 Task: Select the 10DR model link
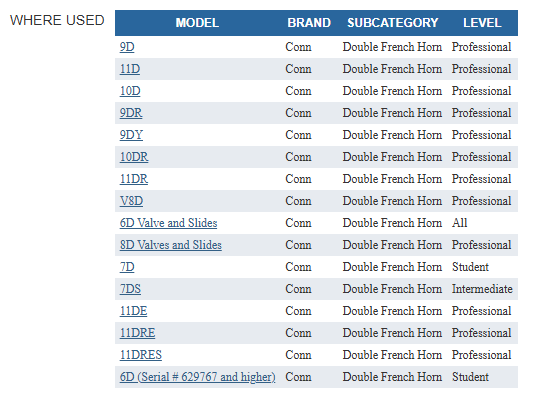[x=134, y=157]
